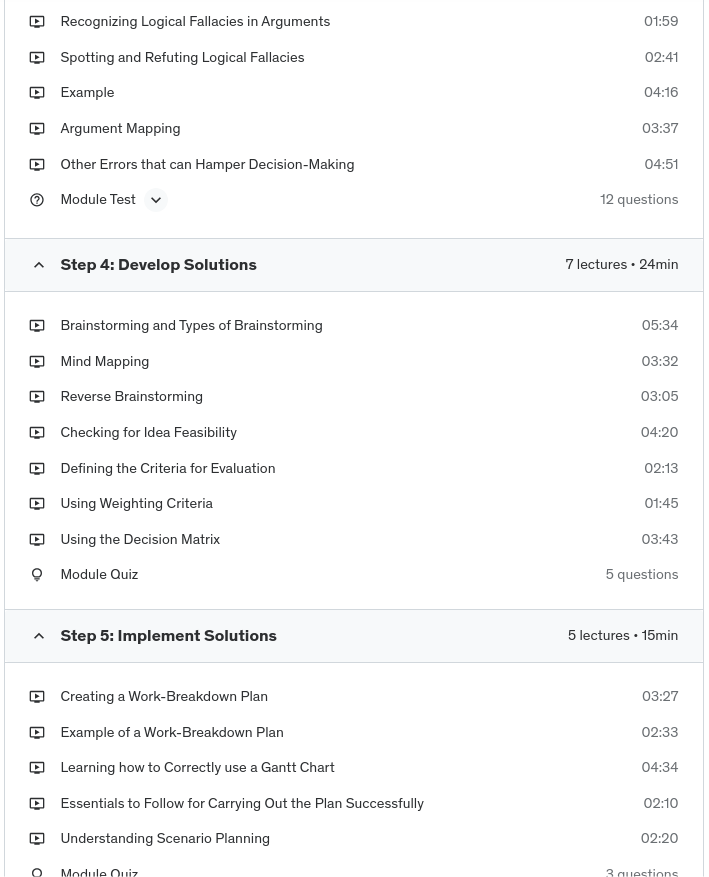Click video icon next to Using the Decision Matrix
The height and width of the screenshot is (877, 709).
(x=37, y=540)
